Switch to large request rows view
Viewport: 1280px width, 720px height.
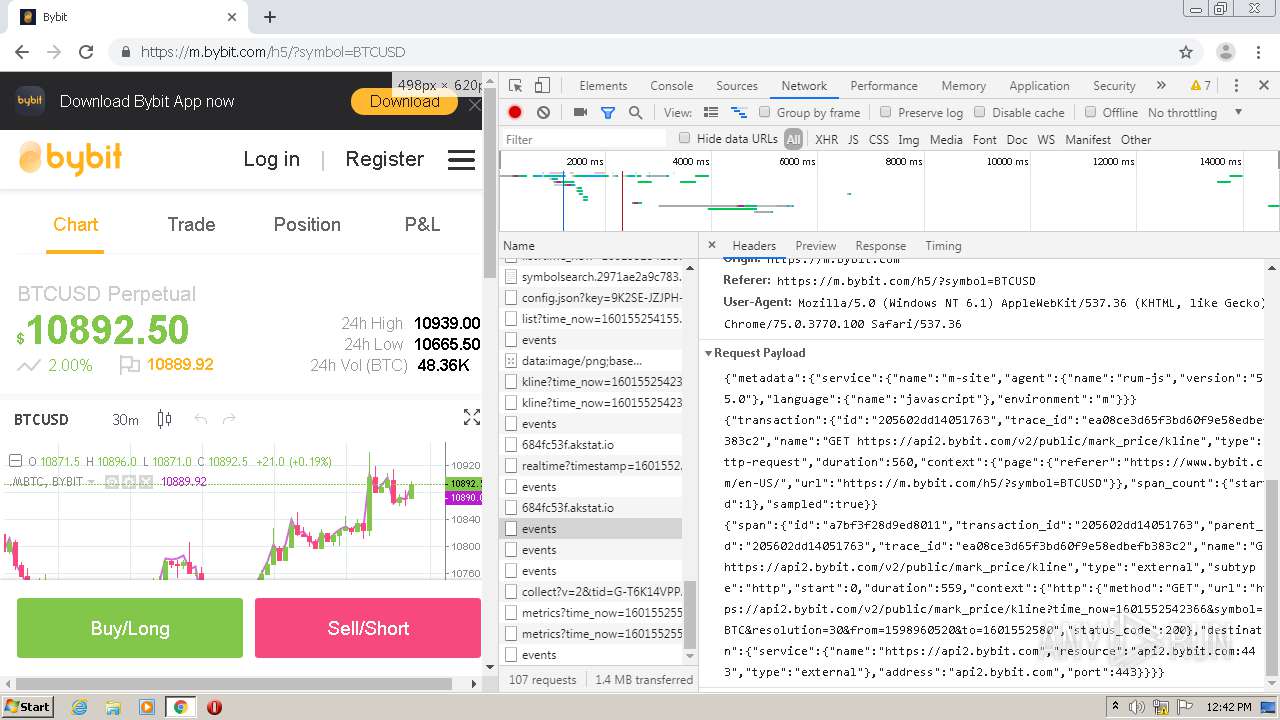point(711,113)
